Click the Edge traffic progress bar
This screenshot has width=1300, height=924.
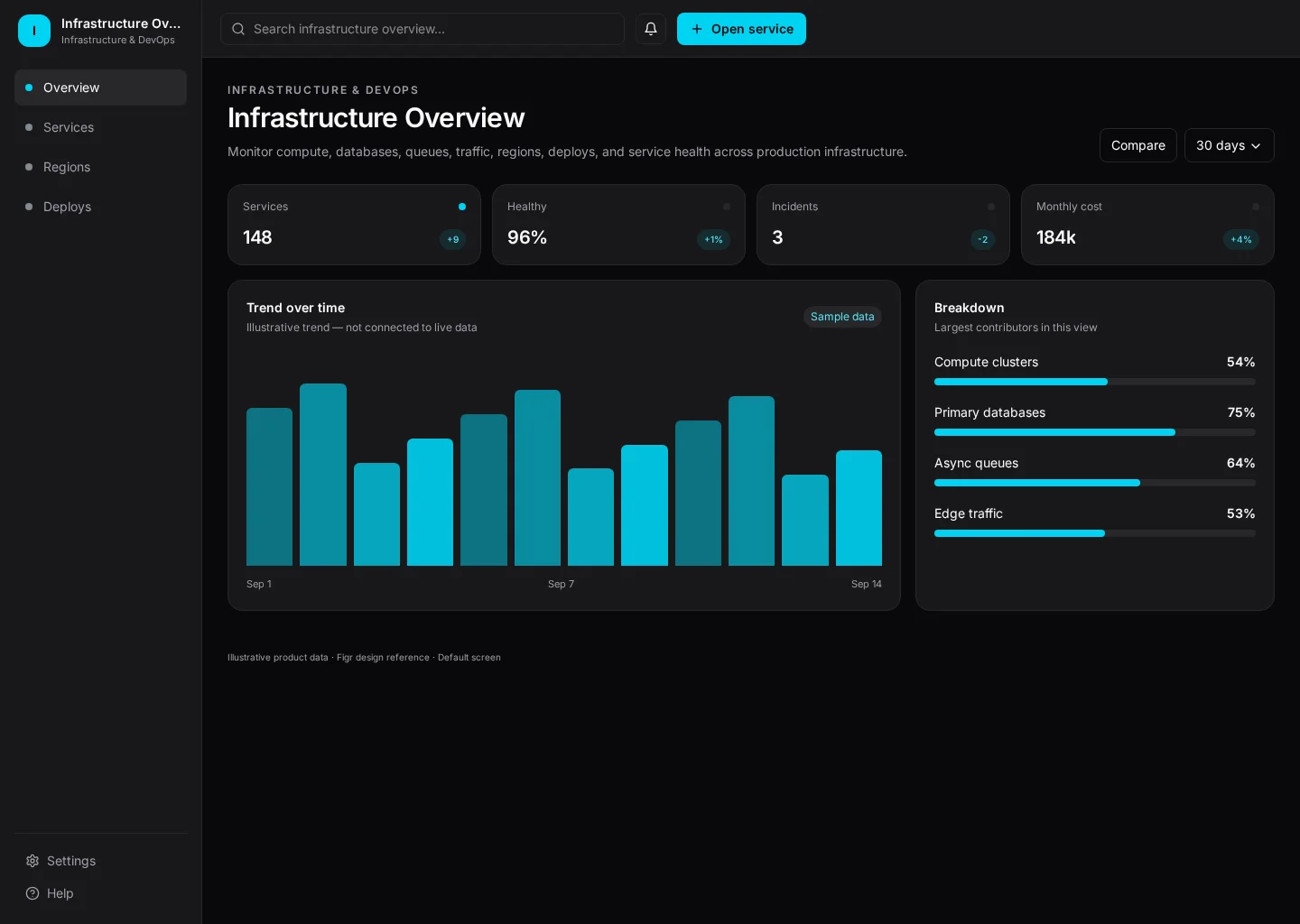pyautogui.click(x=1095, y=533)
